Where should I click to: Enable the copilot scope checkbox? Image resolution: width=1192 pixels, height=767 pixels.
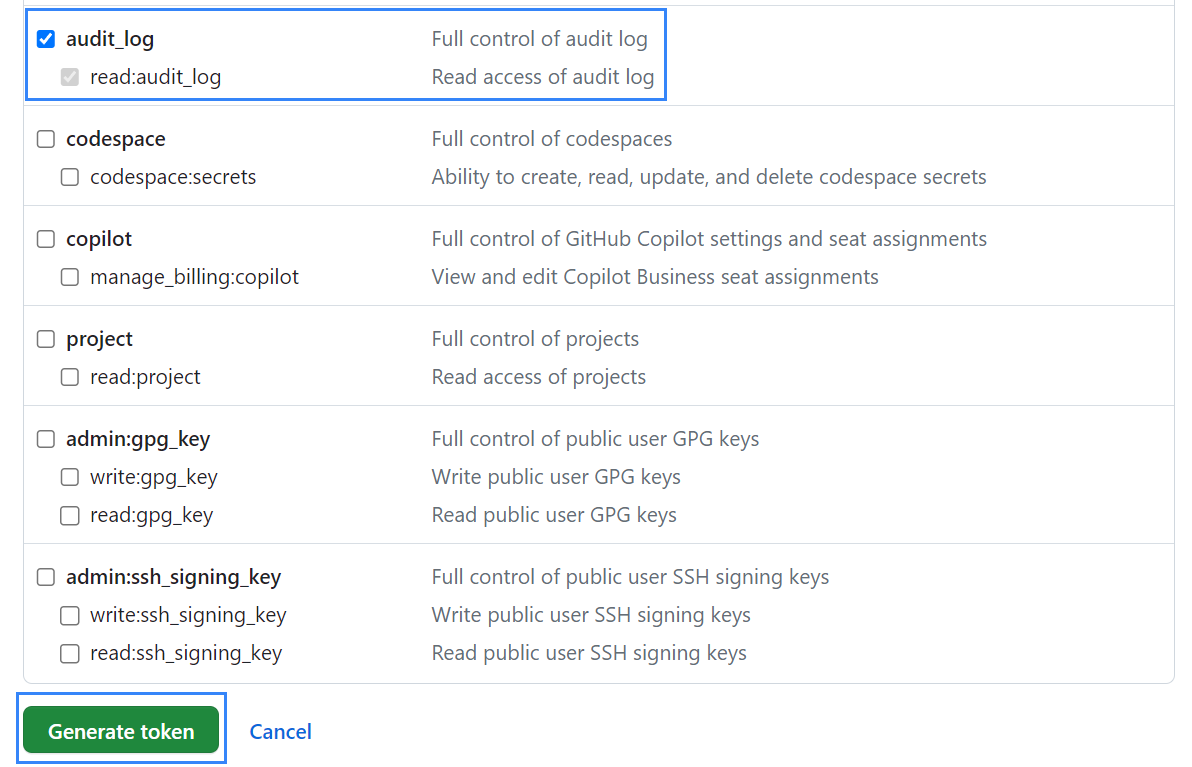coord(46,240)
